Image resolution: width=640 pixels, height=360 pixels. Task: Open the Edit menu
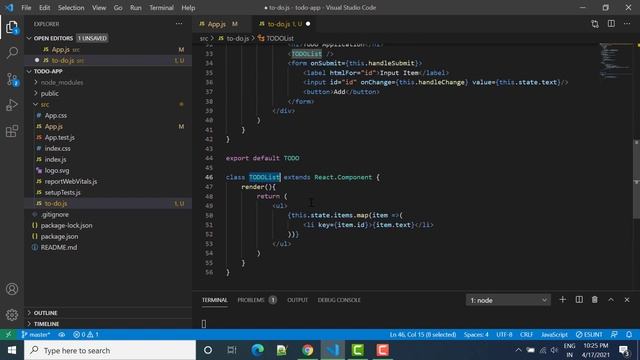44,7
